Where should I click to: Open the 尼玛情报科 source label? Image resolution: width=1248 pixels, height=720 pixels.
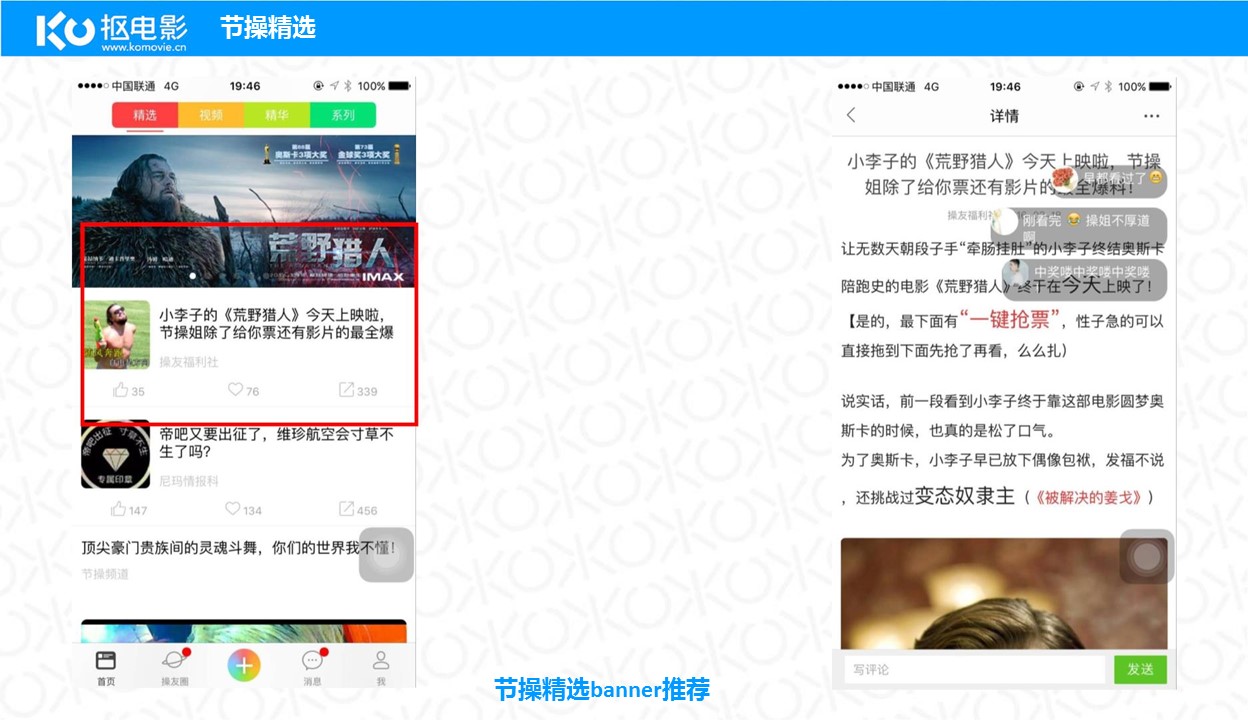coord(189,481)
